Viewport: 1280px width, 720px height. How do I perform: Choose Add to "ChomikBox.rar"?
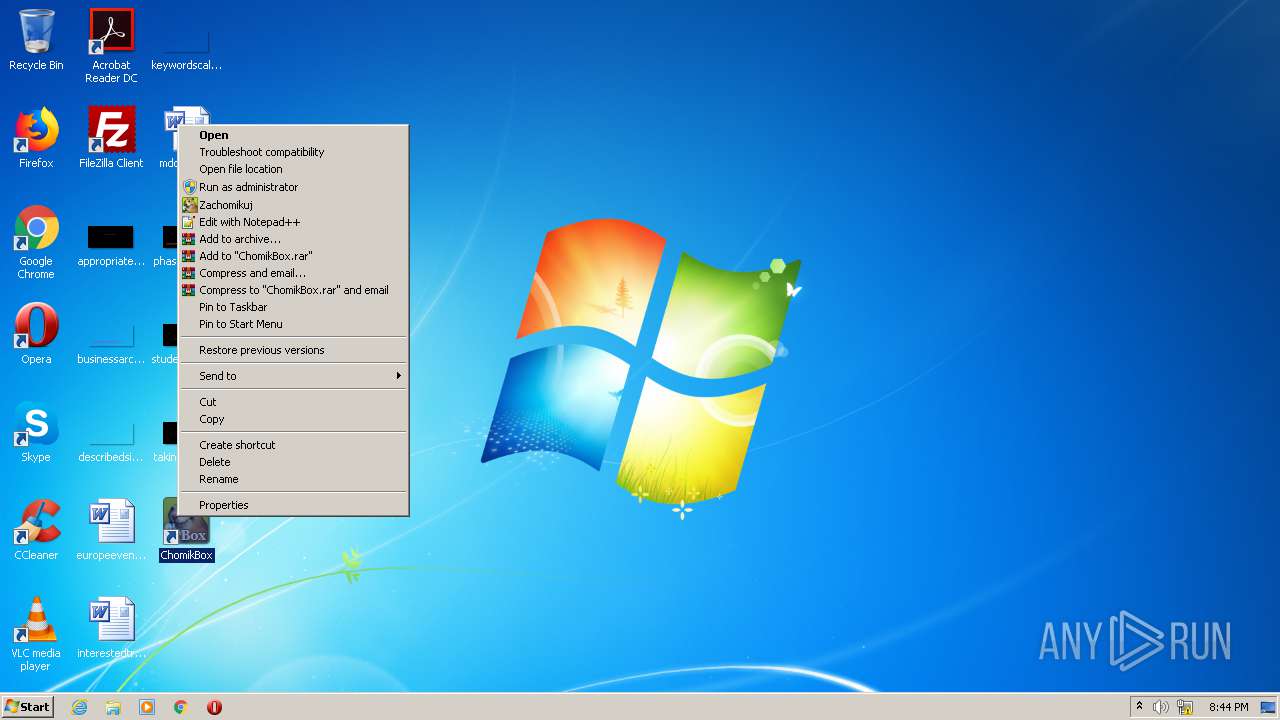[293, 256]
